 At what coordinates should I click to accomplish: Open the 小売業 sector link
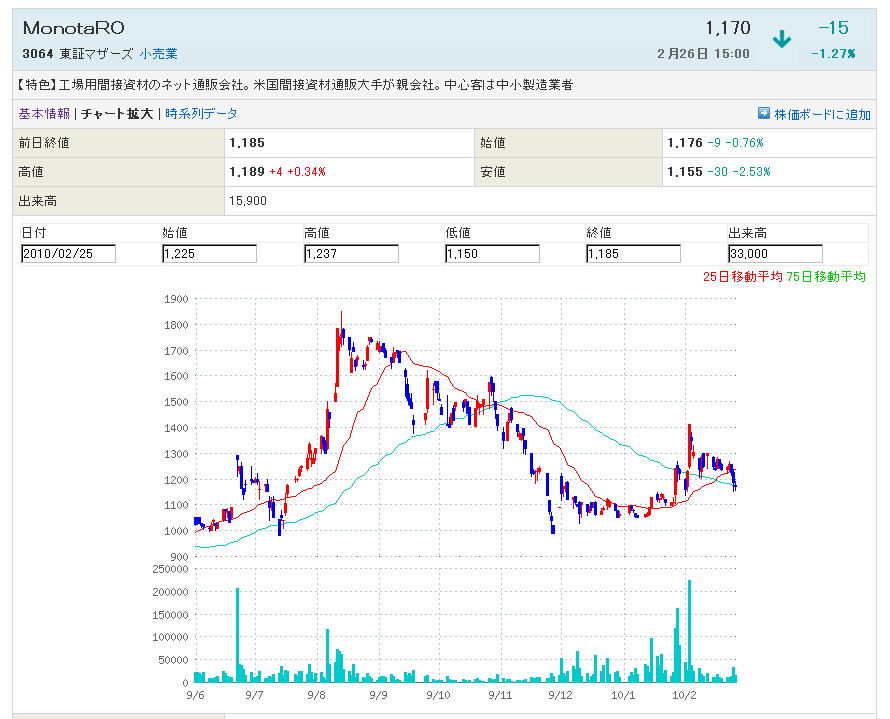158,54
